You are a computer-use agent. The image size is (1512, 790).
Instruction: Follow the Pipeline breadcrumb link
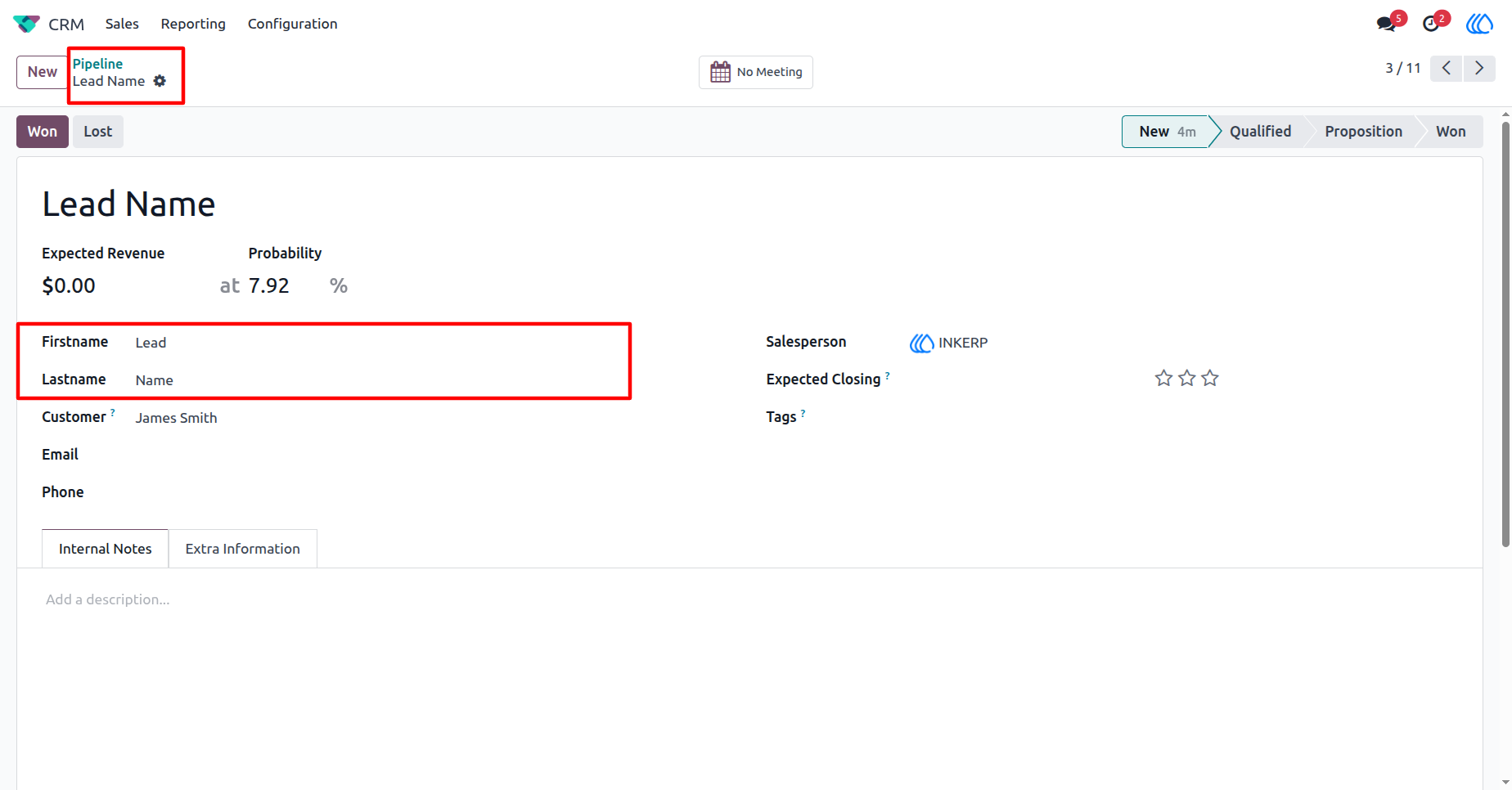(x=97, y=64)
